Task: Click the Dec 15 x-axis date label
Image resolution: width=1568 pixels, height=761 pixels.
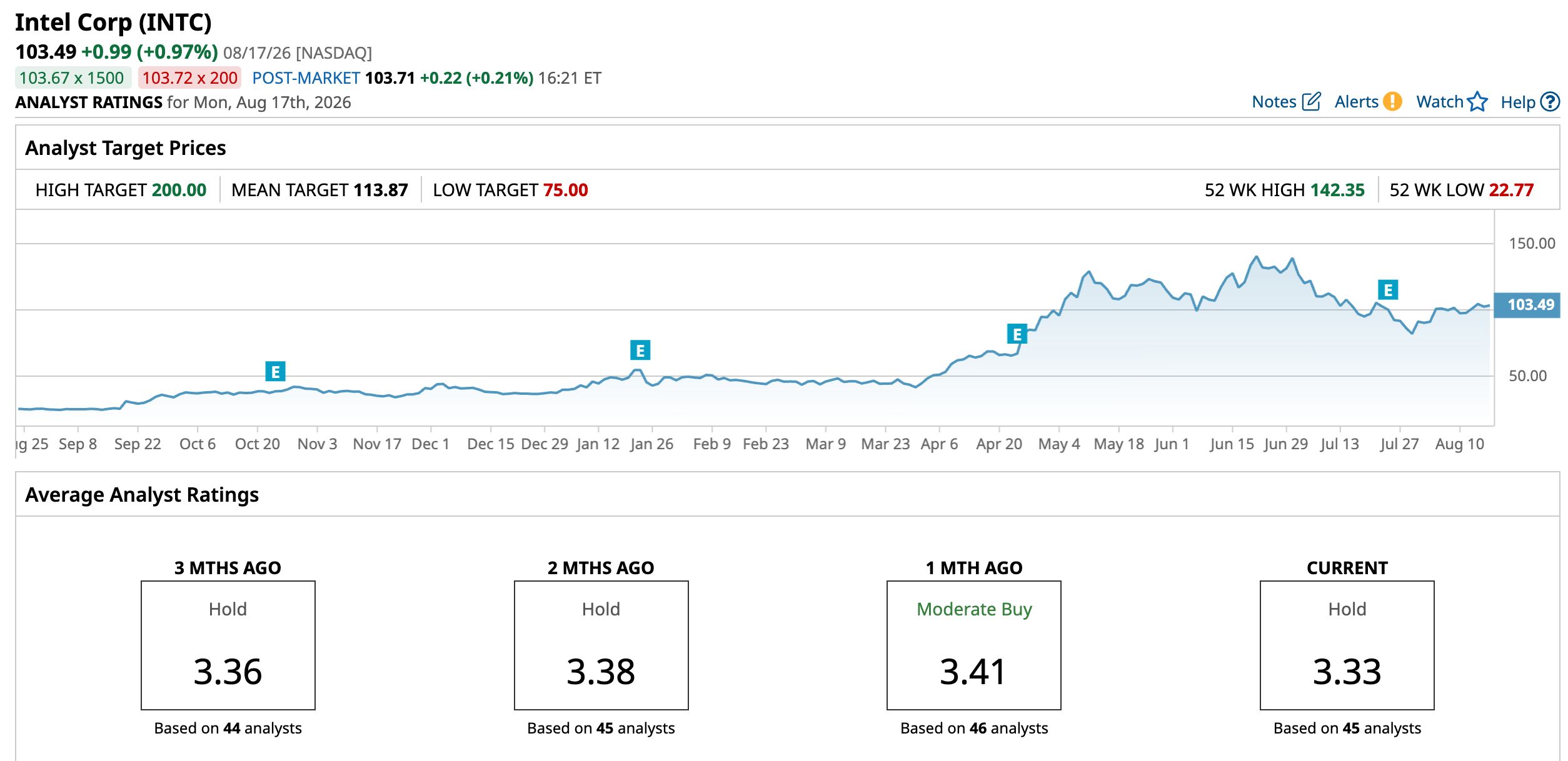Action: click(491, 444)
